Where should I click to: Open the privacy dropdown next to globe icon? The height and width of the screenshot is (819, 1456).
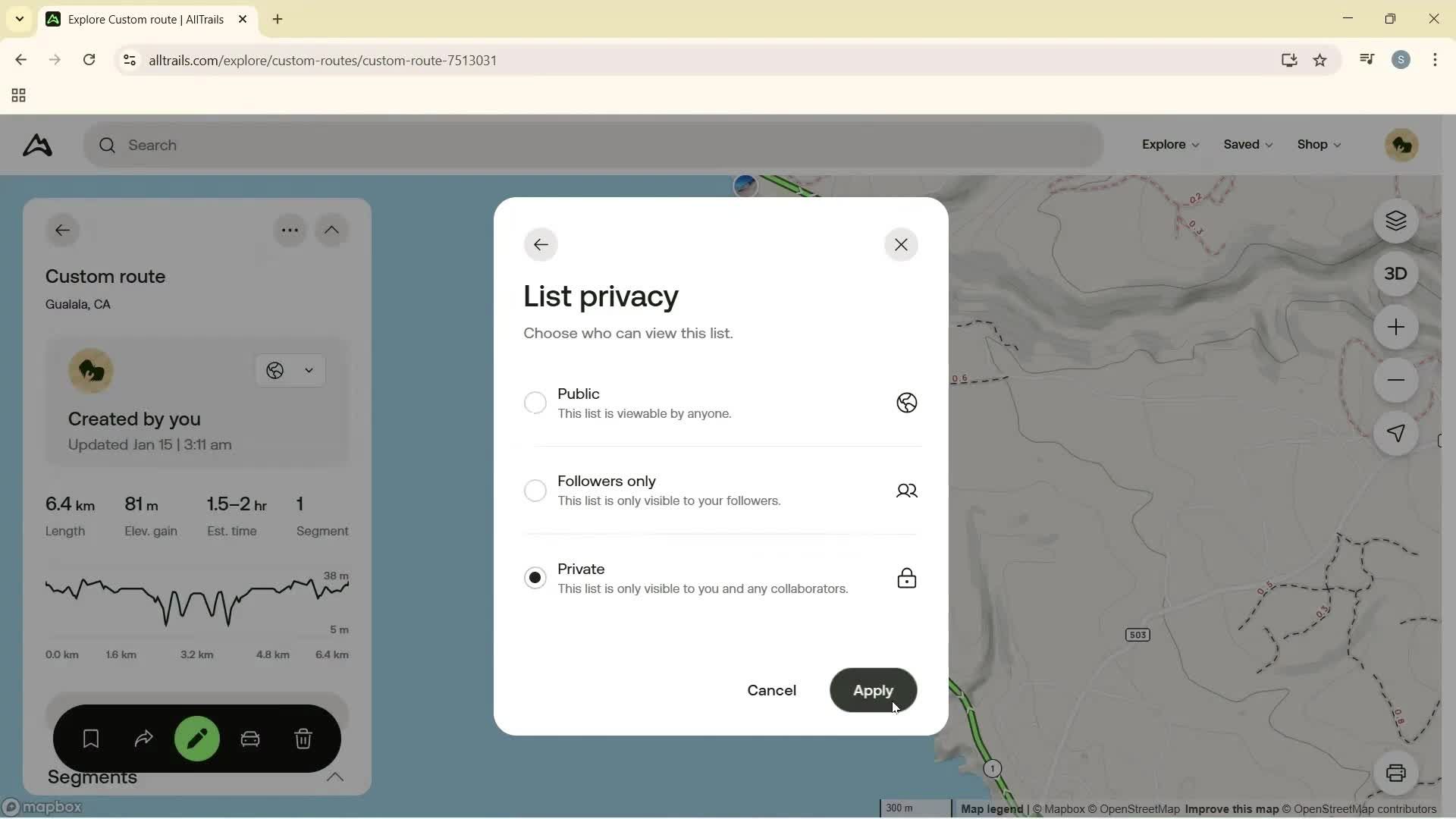pyautogui.click(x=309, y=370)
